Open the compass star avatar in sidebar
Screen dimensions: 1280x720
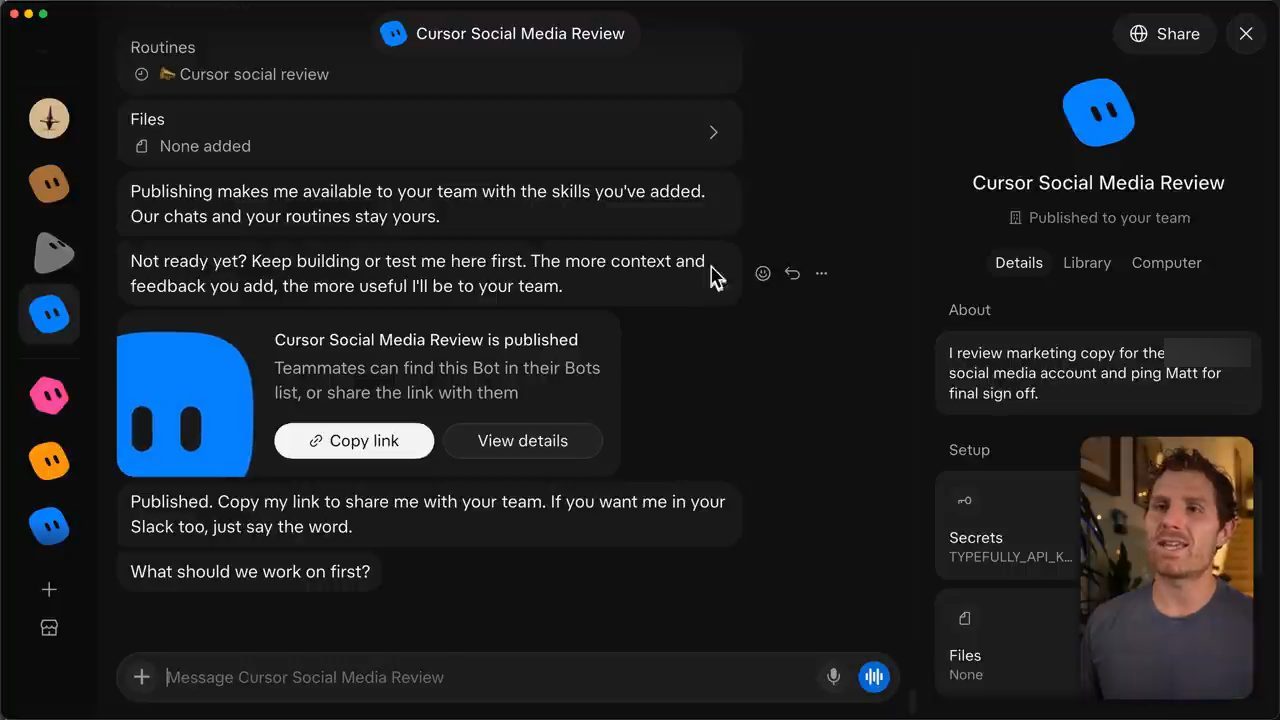click(49, 119)
